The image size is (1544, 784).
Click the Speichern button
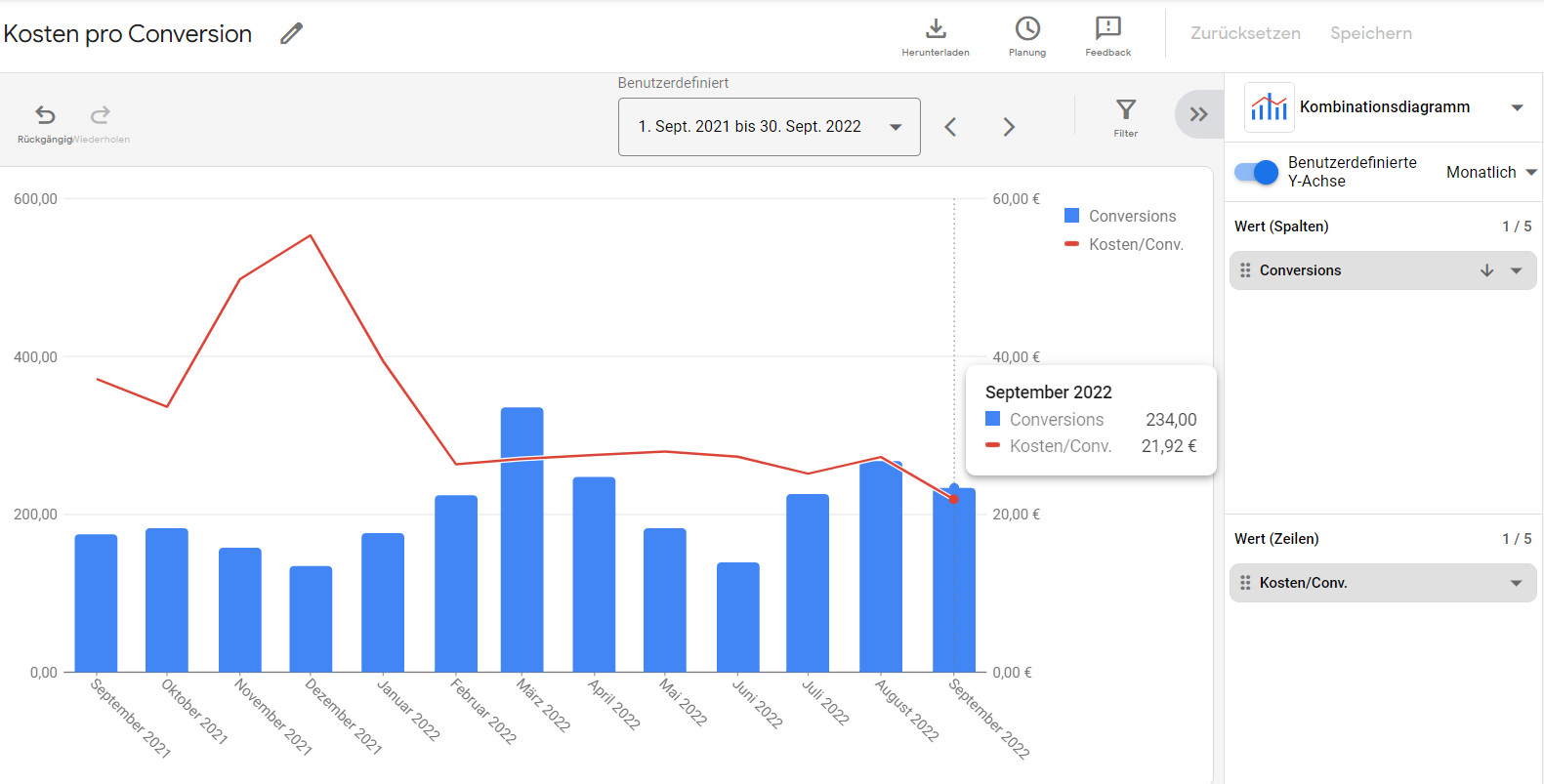[1371, 33]
